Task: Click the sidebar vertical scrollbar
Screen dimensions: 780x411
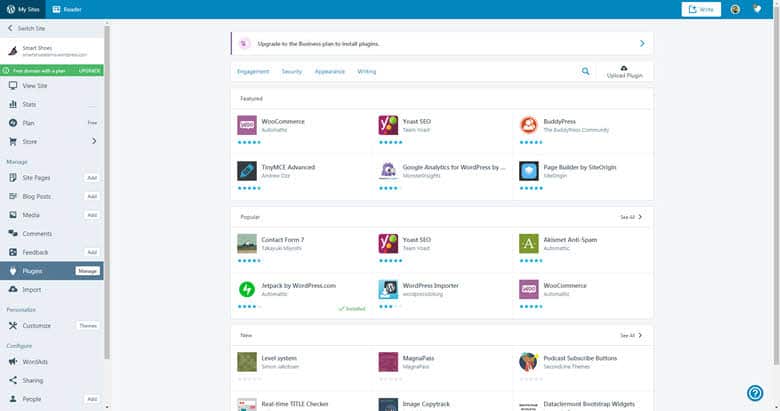Action: point(106,192)
